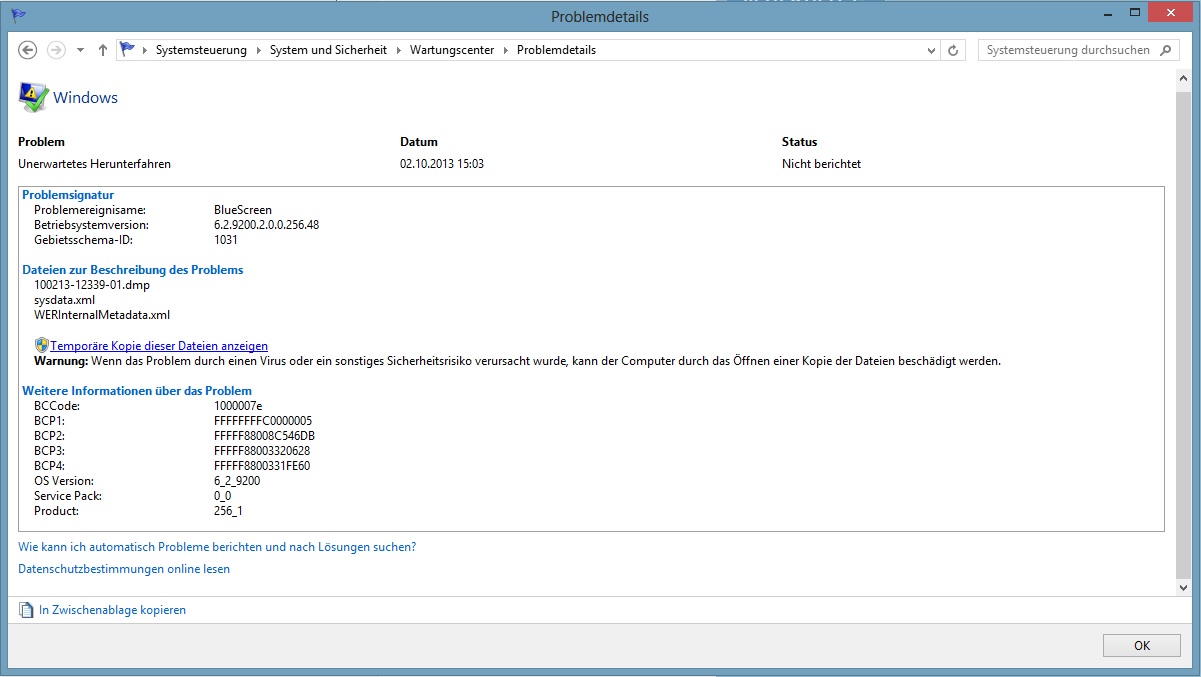The height and width of the screenshot is (677, 1201).
Task: Click the Problemsignatur heading
Action: [x=68, y=195]
